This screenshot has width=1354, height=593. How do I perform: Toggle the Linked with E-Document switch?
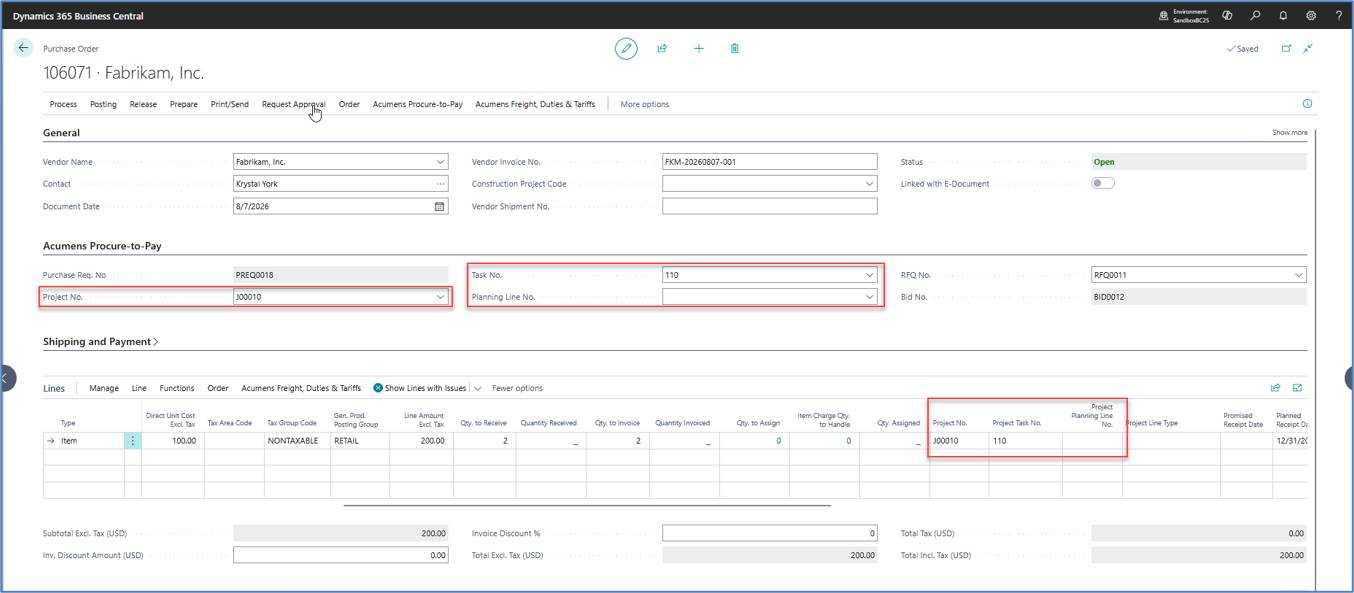pos(1103,184)
